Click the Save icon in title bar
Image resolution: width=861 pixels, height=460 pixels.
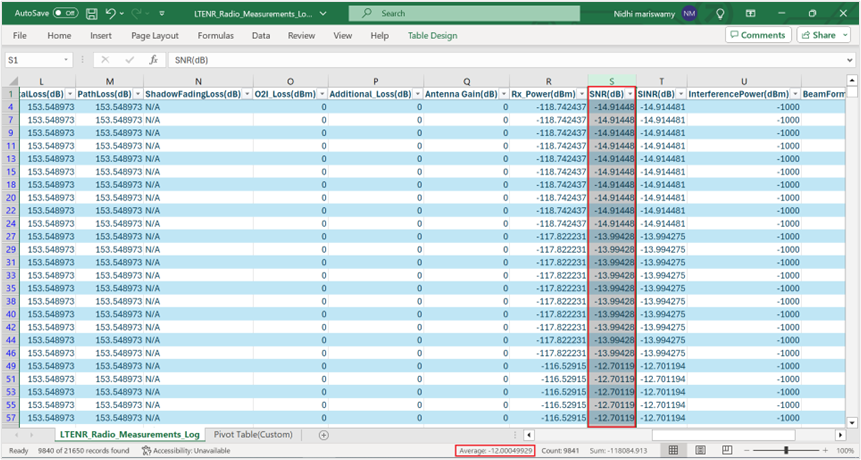[x=92, y=14]
